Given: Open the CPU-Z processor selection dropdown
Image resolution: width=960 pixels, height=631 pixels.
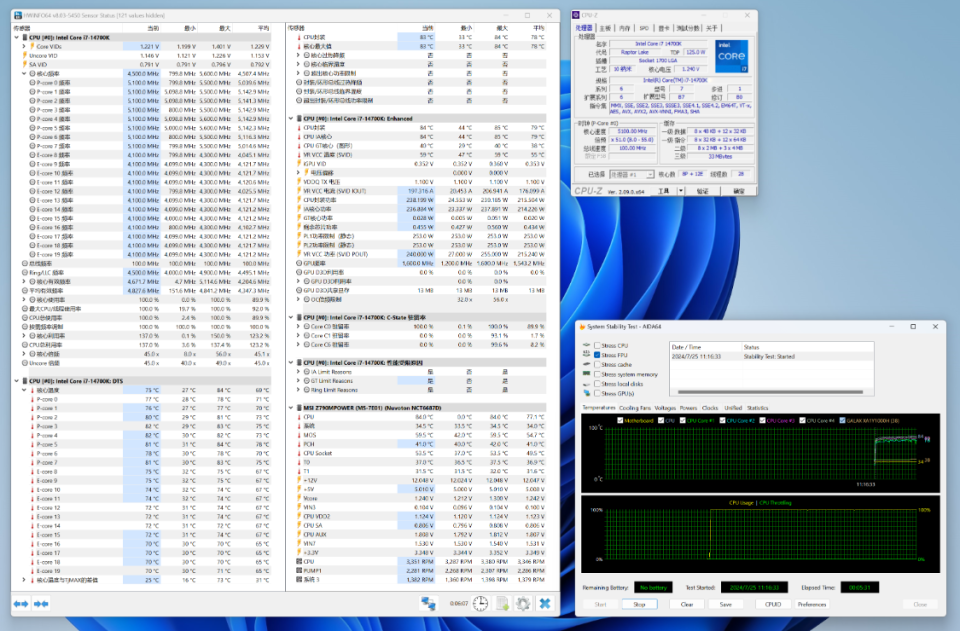Looking at the screenshot, I should click(632, 174).
